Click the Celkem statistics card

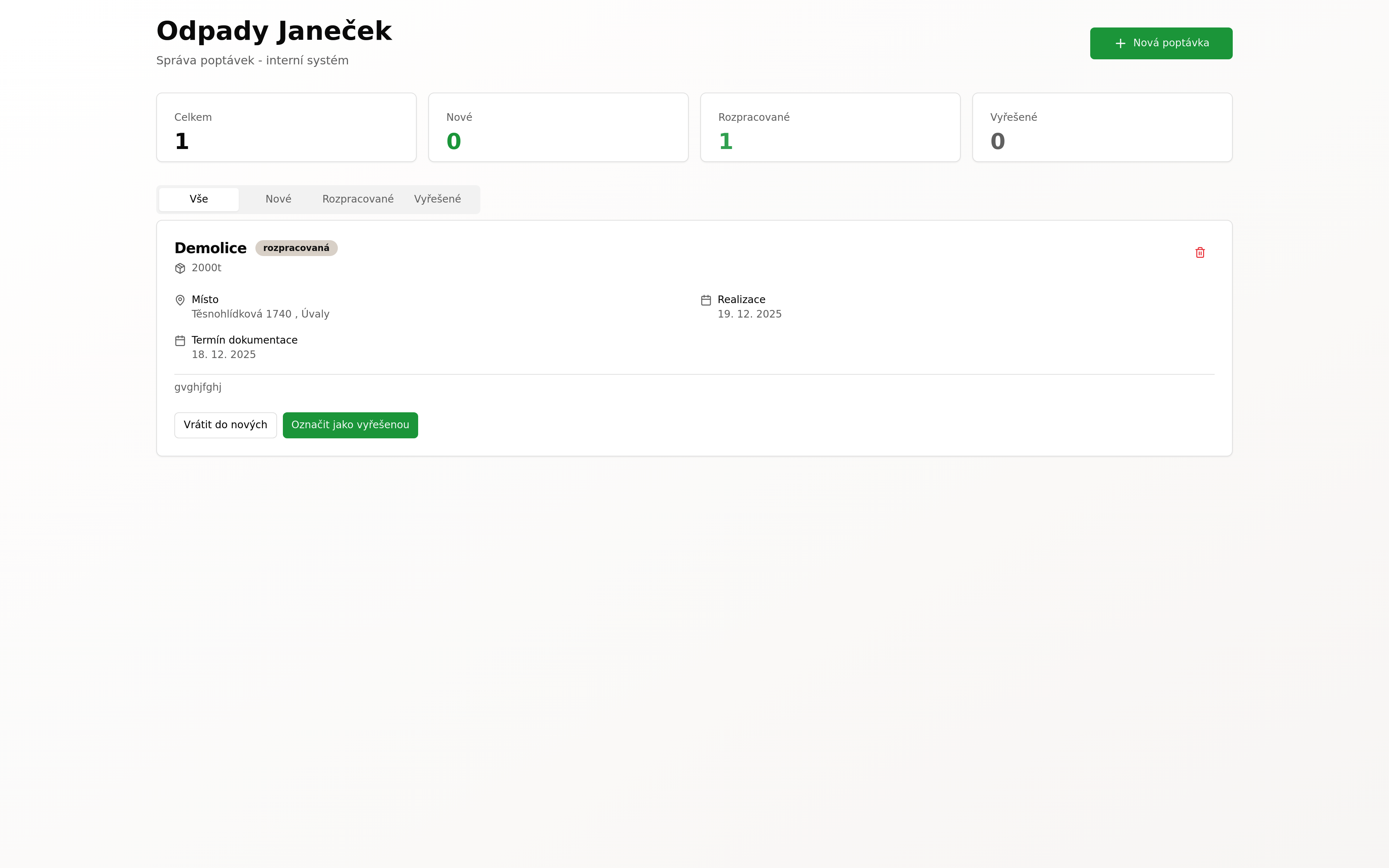[286, 127]
